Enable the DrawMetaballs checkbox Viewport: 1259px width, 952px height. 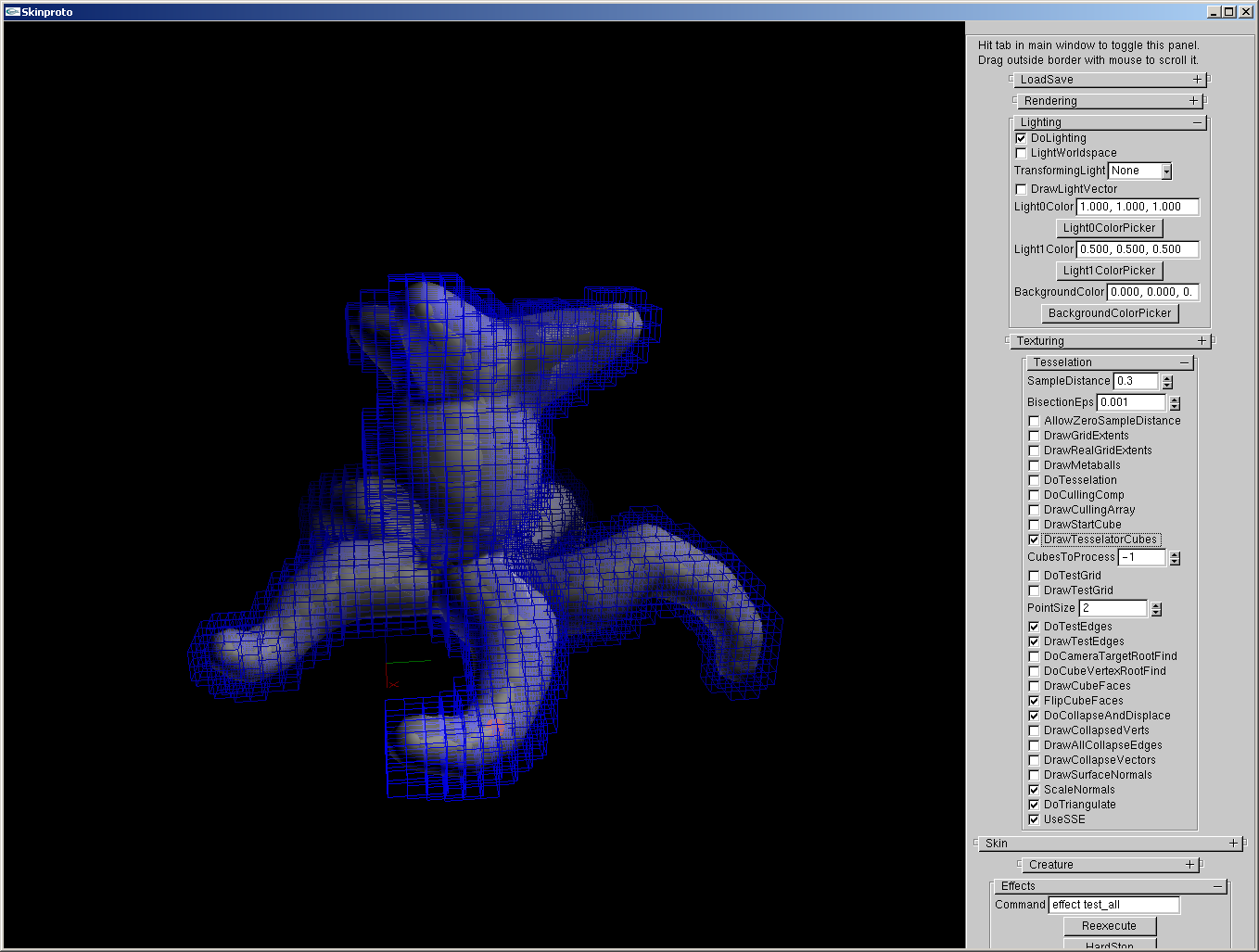(1034, 465)
